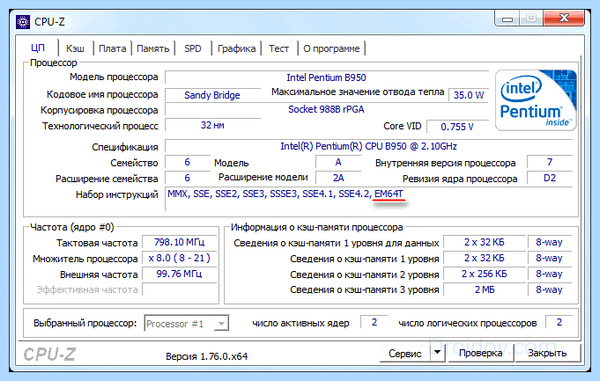Screen dimensions: 600x381
Task: Click the Версия 1.76.0.x64 text
Action: pos(207,357)
